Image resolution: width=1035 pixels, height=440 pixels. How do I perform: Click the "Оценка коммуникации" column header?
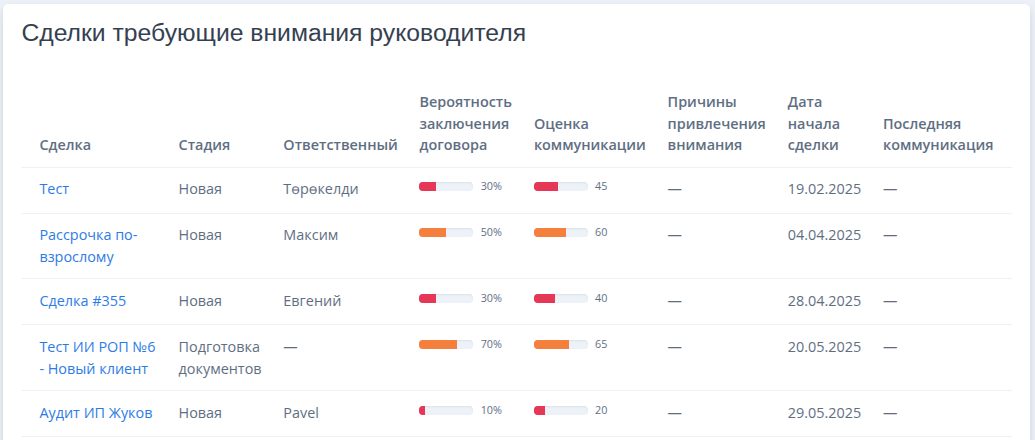click(x=589, y=135)
